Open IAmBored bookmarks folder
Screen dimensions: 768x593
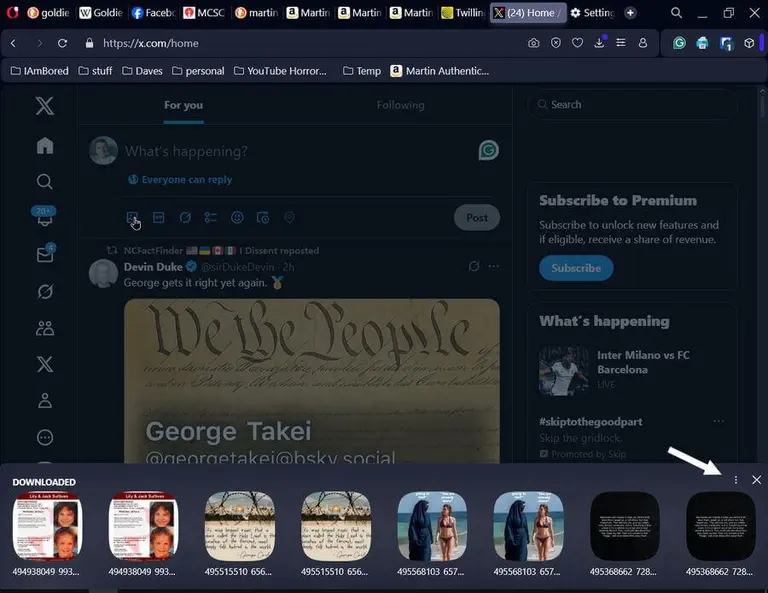pos(40,71)
